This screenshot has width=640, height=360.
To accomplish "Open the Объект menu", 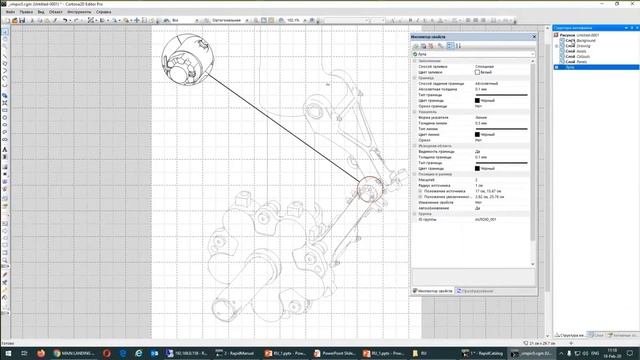I will (56, 12).
